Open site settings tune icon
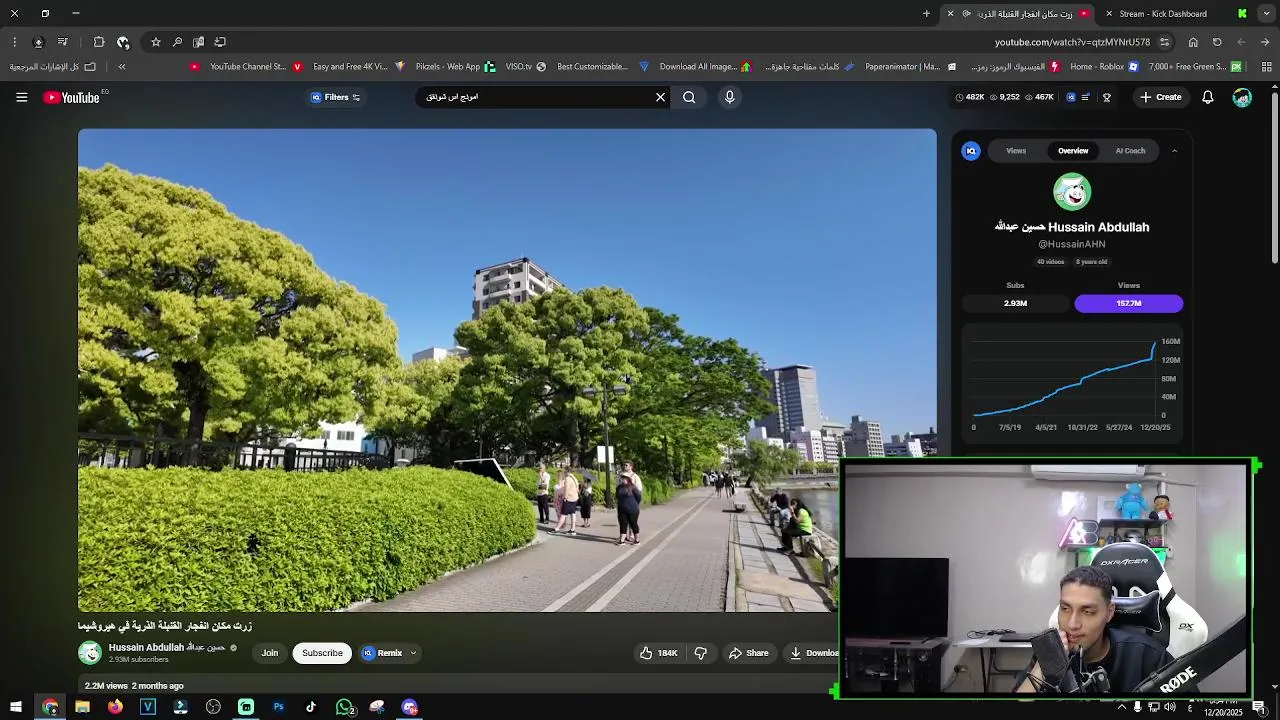Viewport: 1280px width, 720px height. click(x=1164, y=42)
